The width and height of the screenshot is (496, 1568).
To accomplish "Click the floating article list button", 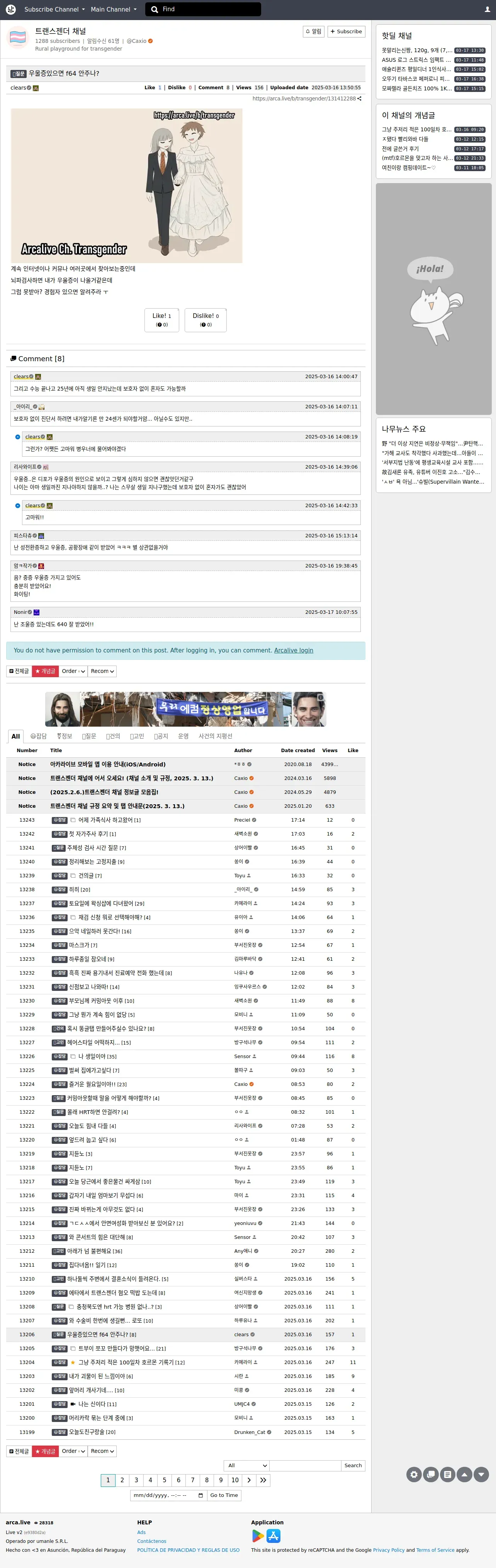I will pos(448,1474).
